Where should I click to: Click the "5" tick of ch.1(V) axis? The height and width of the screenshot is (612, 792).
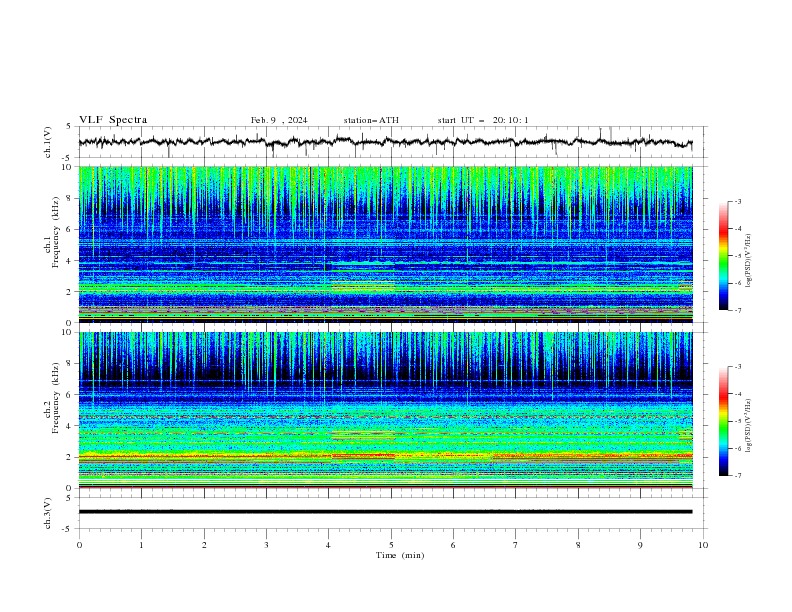coord(69,126)
